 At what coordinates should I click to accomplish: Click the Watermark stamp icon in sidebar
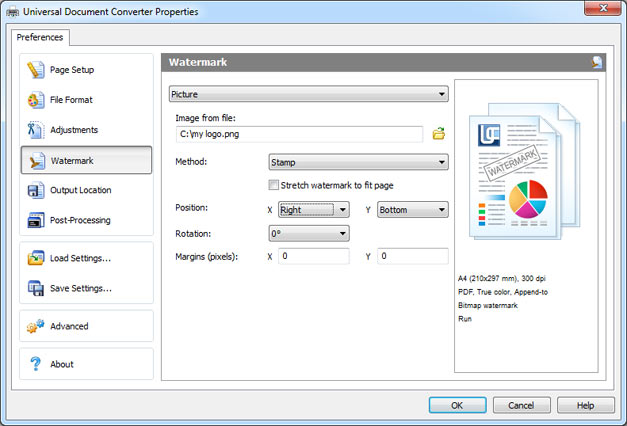(37, 161)
